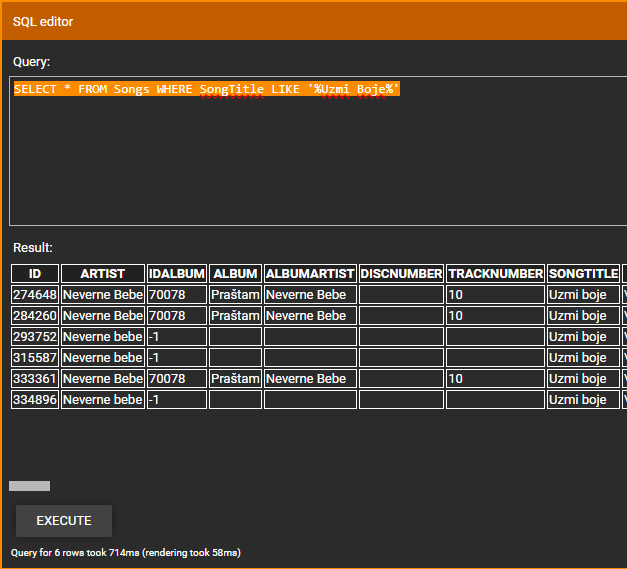Select the ARTIST column header
The height and width of the screenshot is (569, 627).
click(x=102, y=274)
